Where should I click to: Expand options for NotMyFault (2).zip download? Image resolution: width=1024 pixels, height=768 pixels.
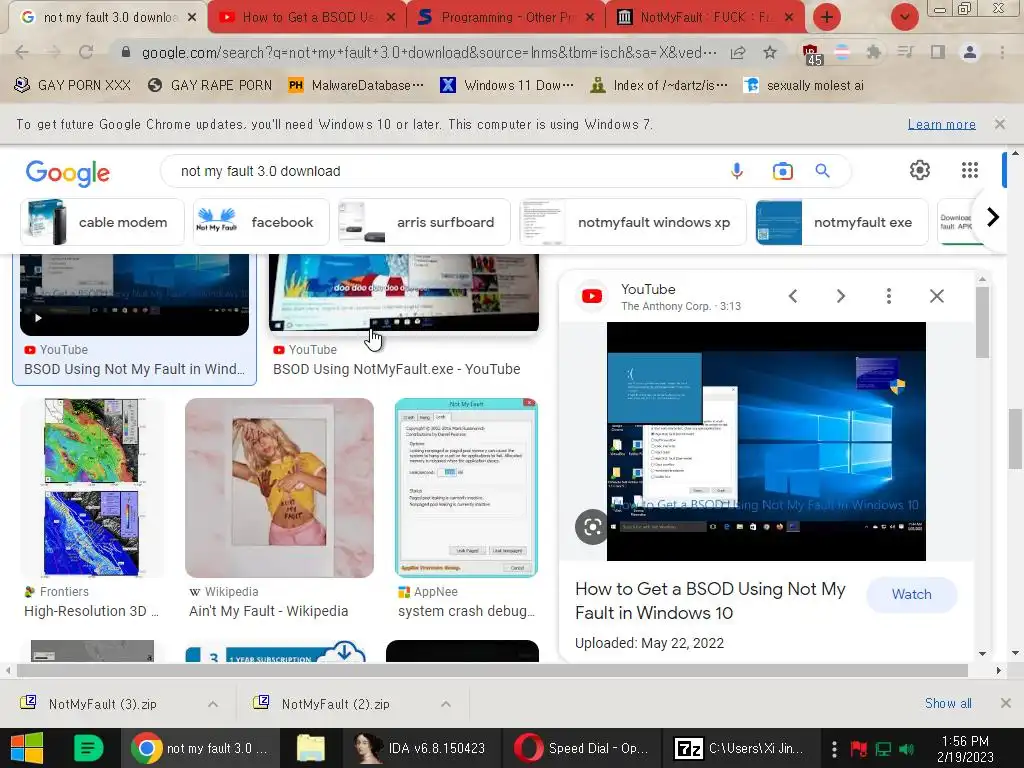[445, 704]
